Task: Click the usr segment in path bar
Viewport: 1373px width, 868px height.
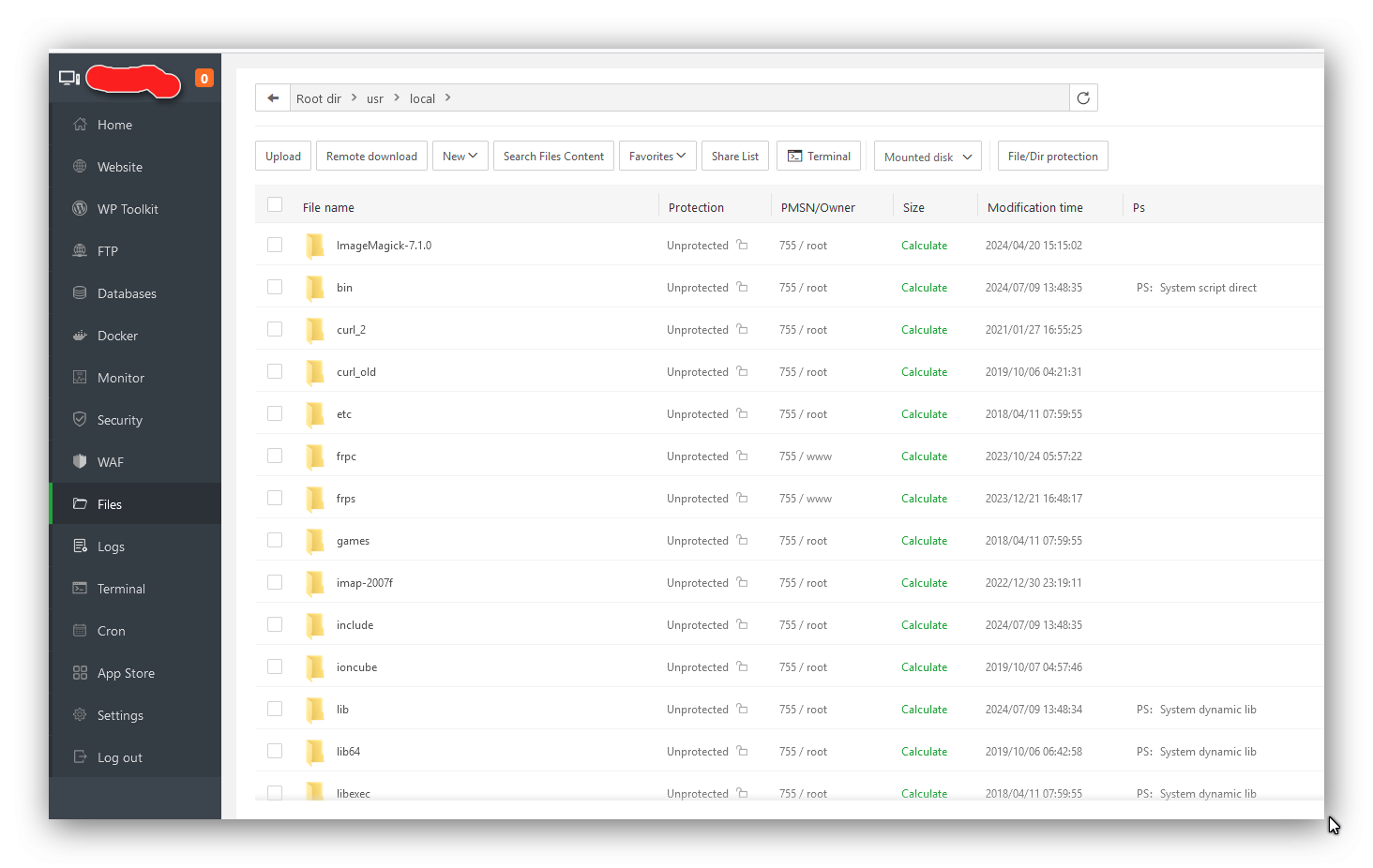Action: coord(375,98)
